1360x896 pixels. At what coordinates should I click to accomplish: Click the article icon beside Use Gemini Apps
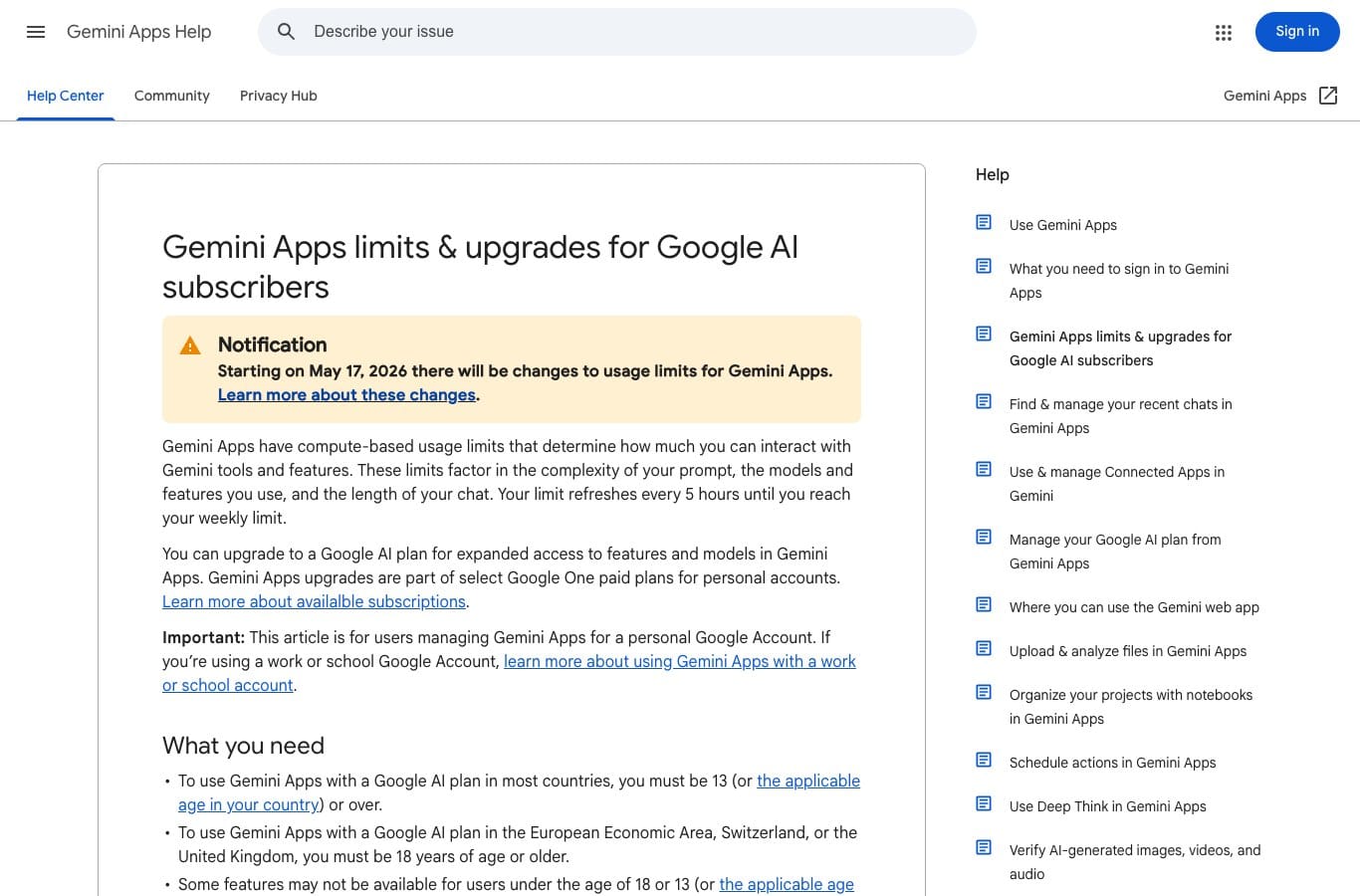point(984,223)
